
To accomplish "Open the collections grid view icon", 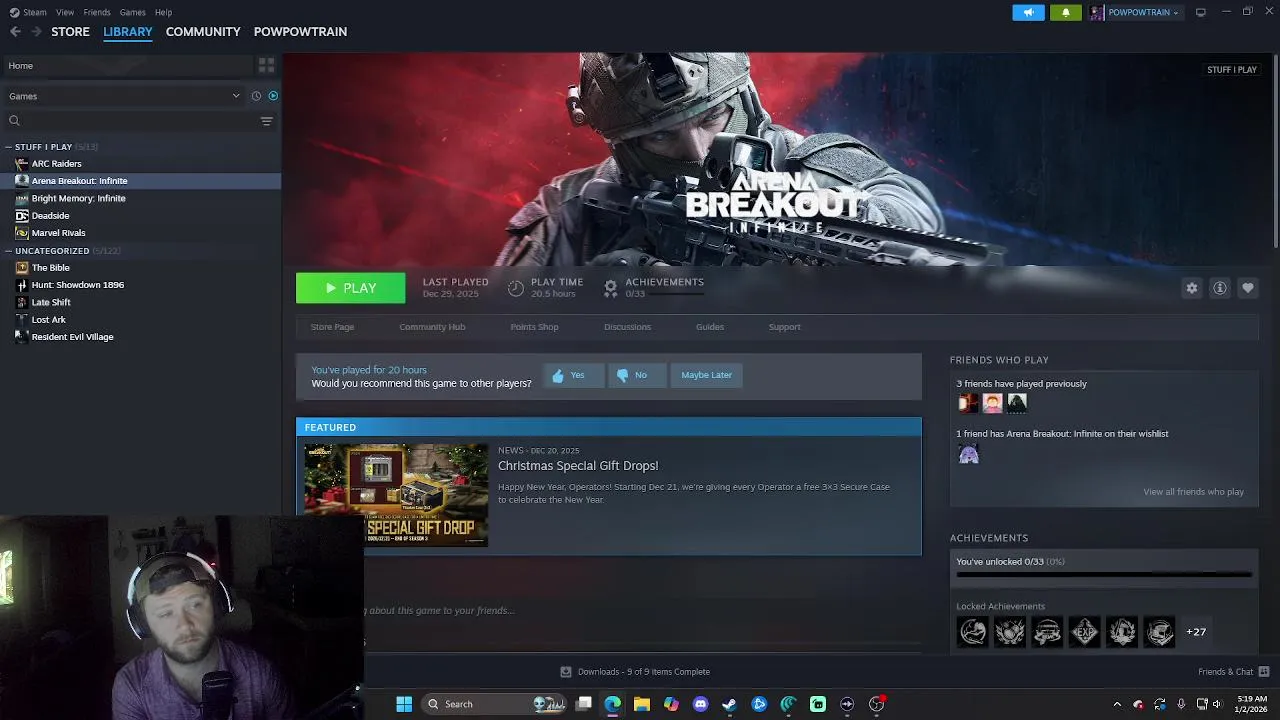I will click(266, 65).
